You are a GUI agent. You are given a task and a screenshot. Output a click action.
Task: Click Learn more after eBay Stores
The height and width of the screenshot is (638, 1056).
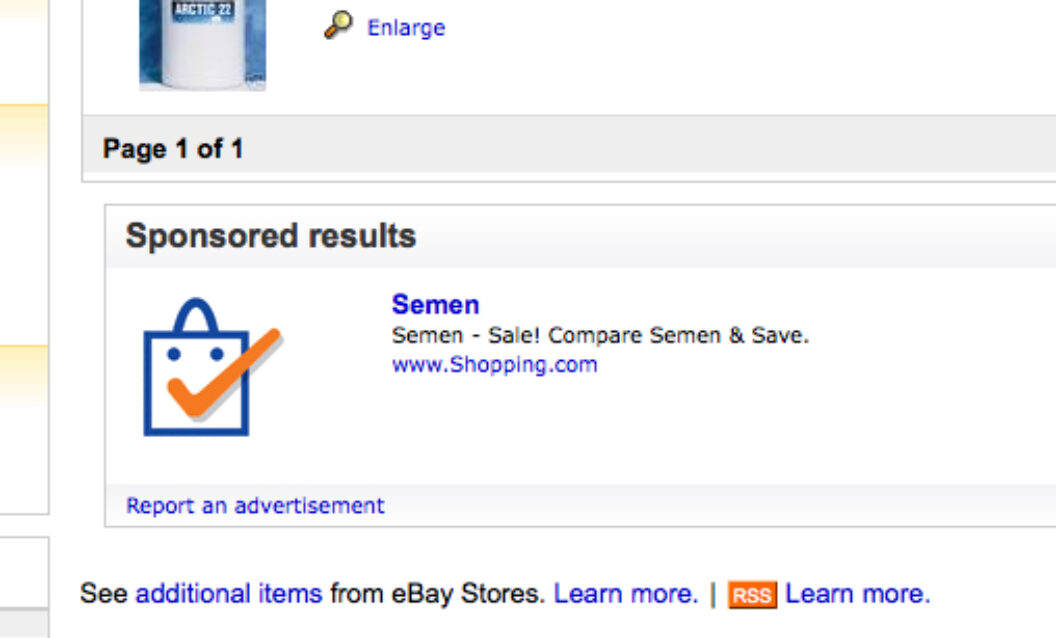pos(626,594)
